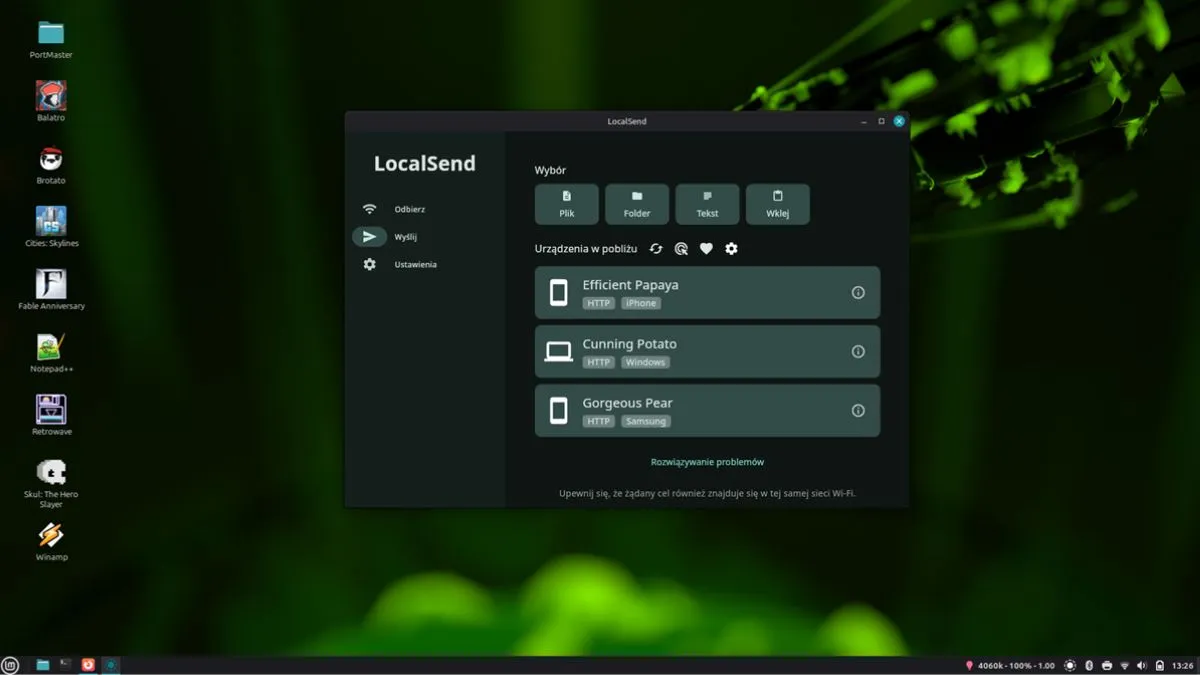Open network Wi-Fi tray icon

pos(1125,666)
